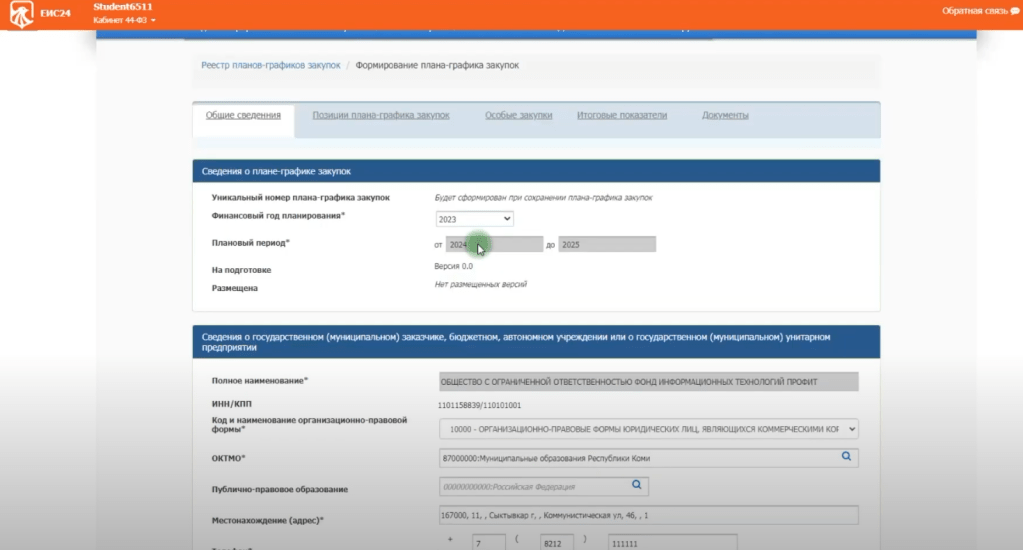Follow the Реестр планов-графиков закупок breadcrumb link
The width and height of the screenshot is (1023, 550).
tap(270, 66)
